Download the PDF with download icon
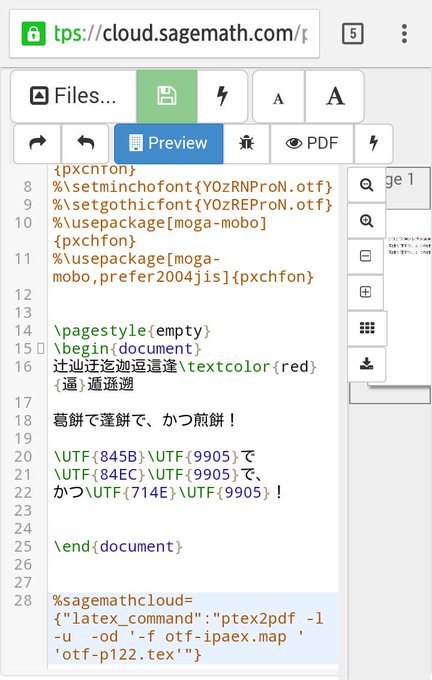The image size is (432, 680). pos(367,364)
